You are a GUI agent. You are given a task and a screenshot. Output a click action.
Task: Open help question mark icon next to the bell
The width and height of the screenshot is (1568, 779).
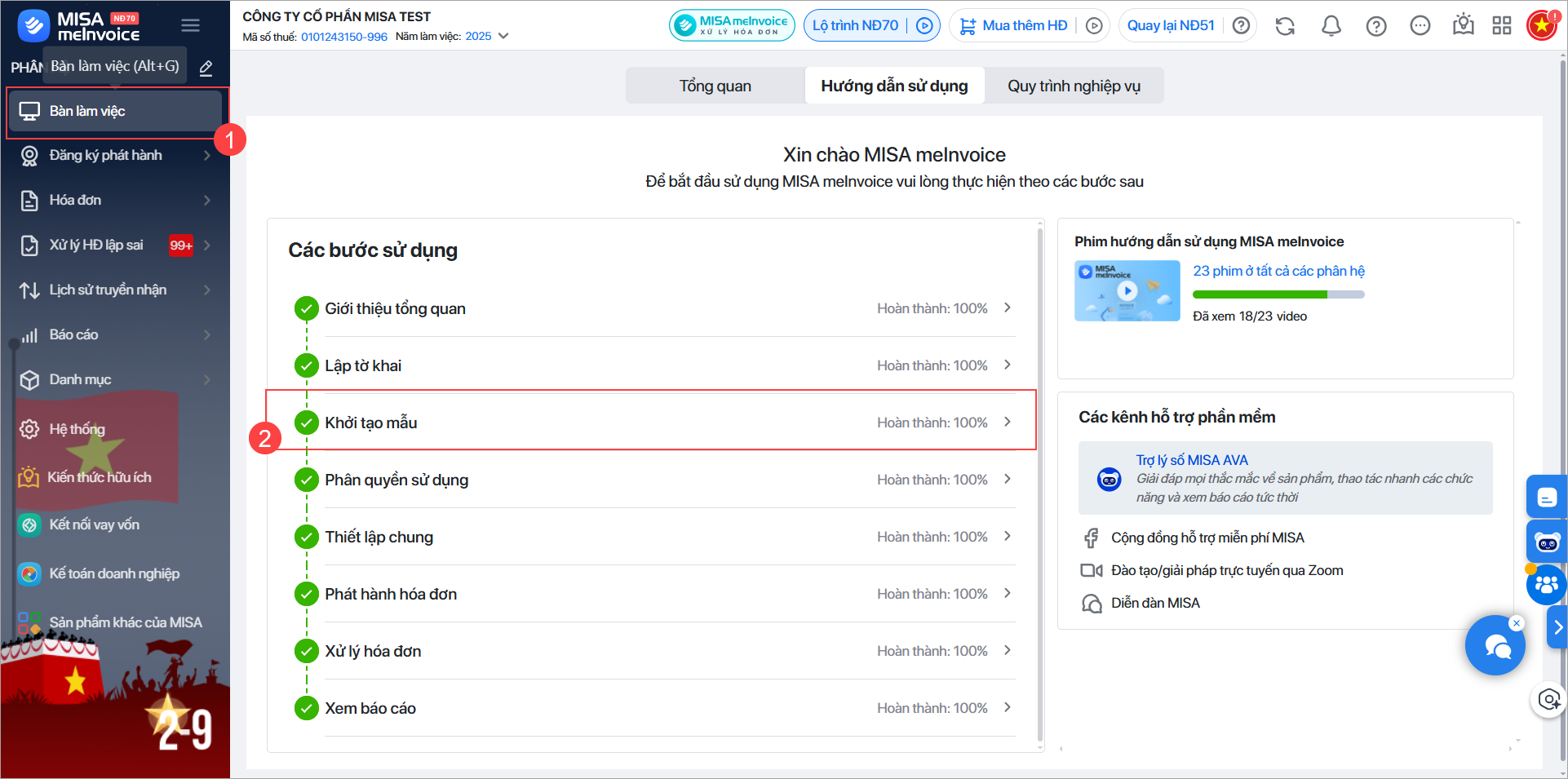[1376, 26]
